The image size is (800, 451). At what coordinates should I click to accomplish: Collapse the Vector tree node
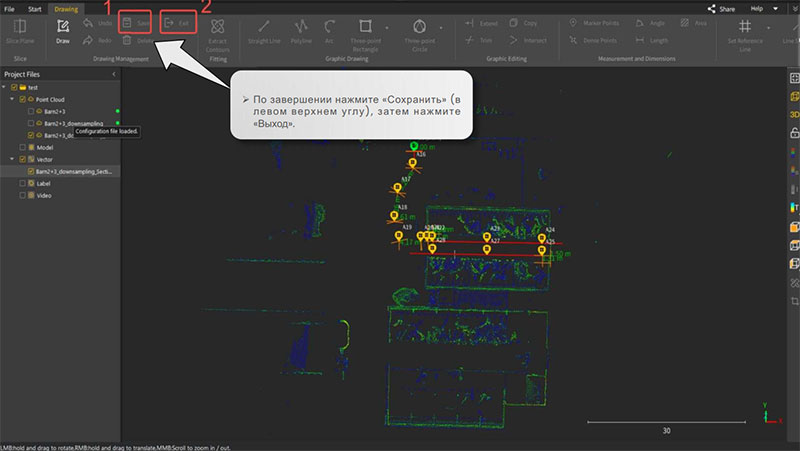point(12,159)
